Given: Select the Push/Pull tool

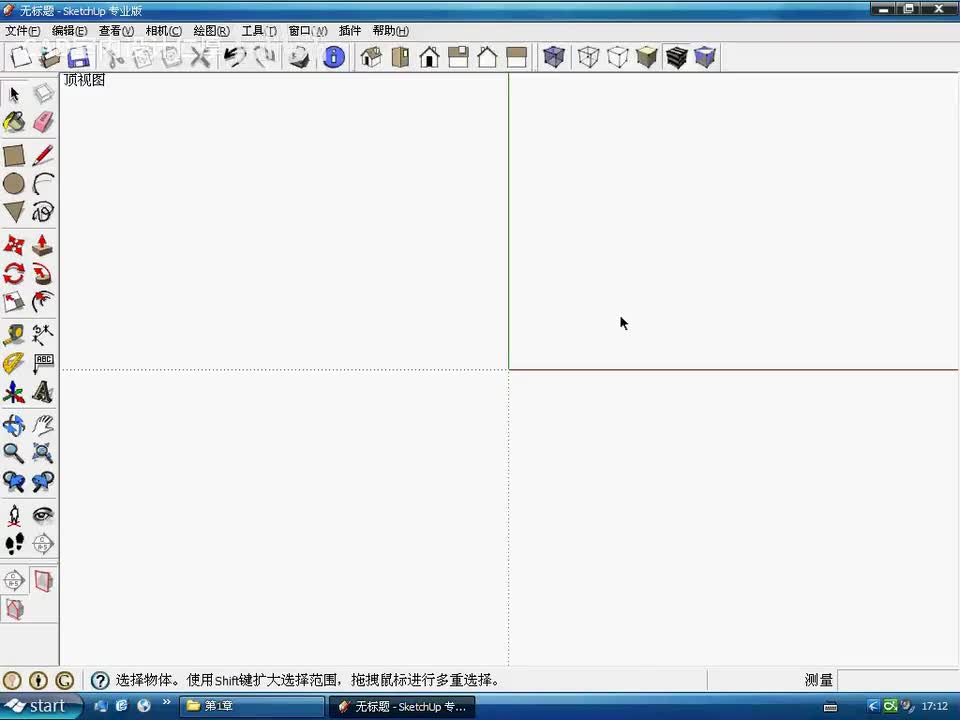Looking at the screenshot, I should point(43,246).
